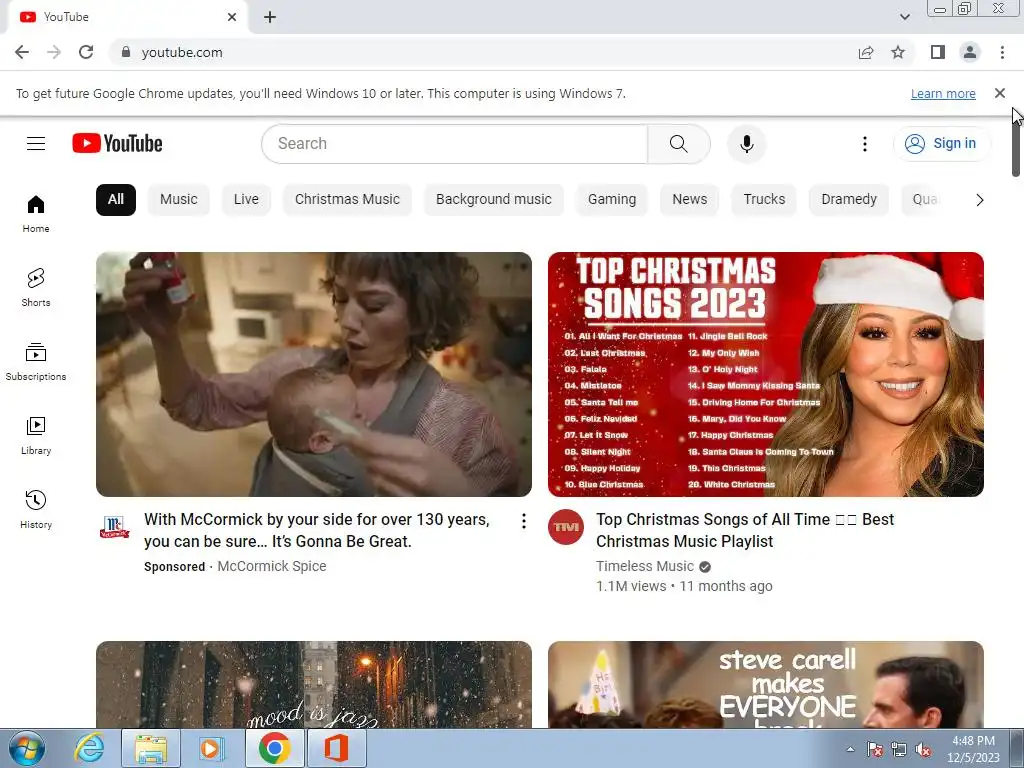
Task: Open History in sidebar
Action: [x=36, y=509]
